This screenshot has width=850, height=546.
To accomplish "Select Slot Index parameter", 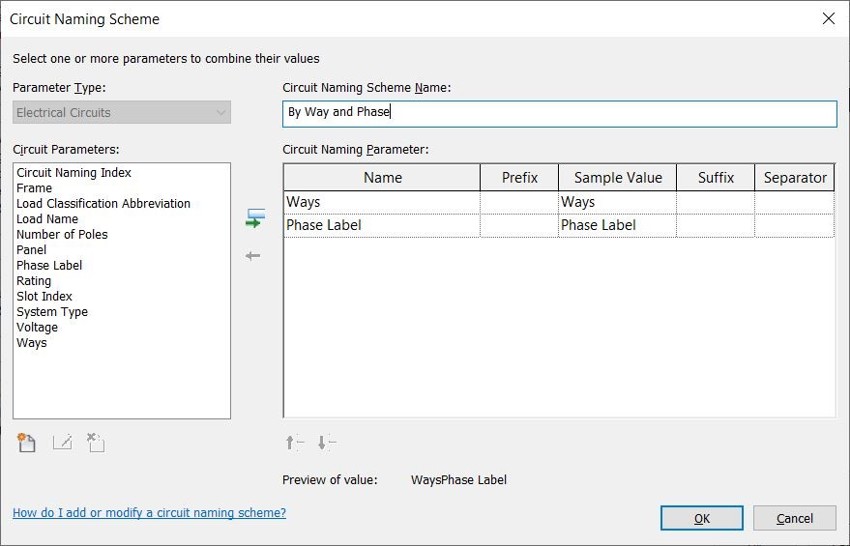I will [x=44, y=296].
